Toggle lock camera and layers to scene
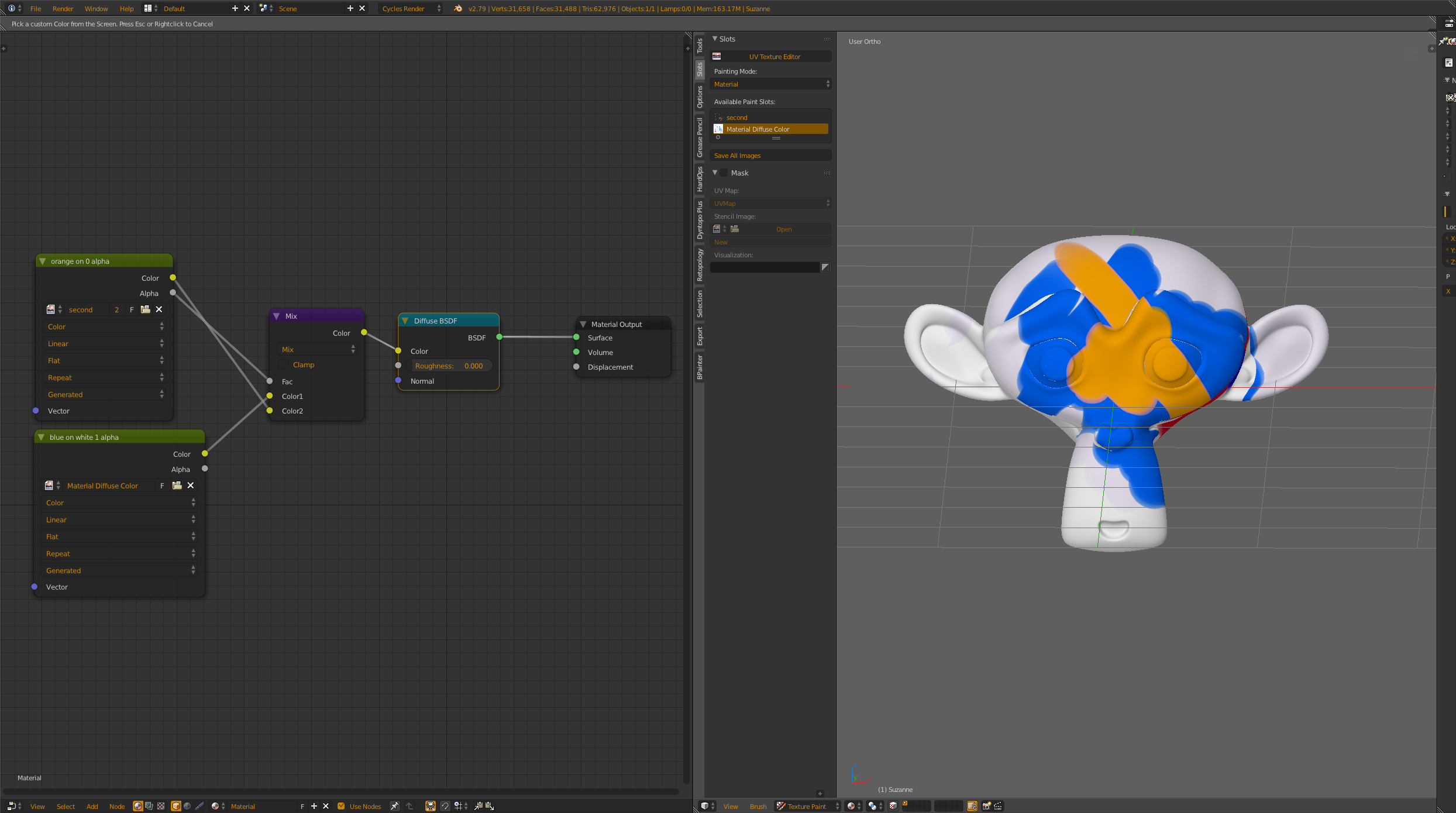The height and width of the screenshot is (813, 1456). [x=972, y=806]
